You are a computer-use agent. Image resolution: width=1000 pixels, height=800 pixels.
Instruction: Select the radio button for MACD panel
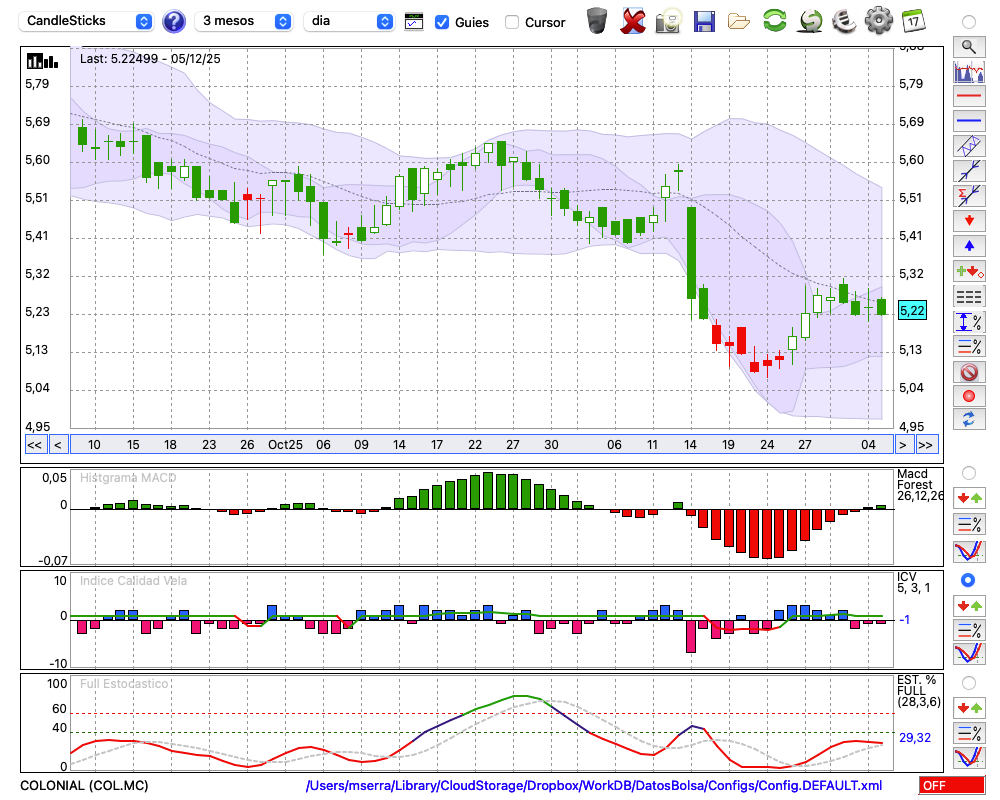pos(969,473)
